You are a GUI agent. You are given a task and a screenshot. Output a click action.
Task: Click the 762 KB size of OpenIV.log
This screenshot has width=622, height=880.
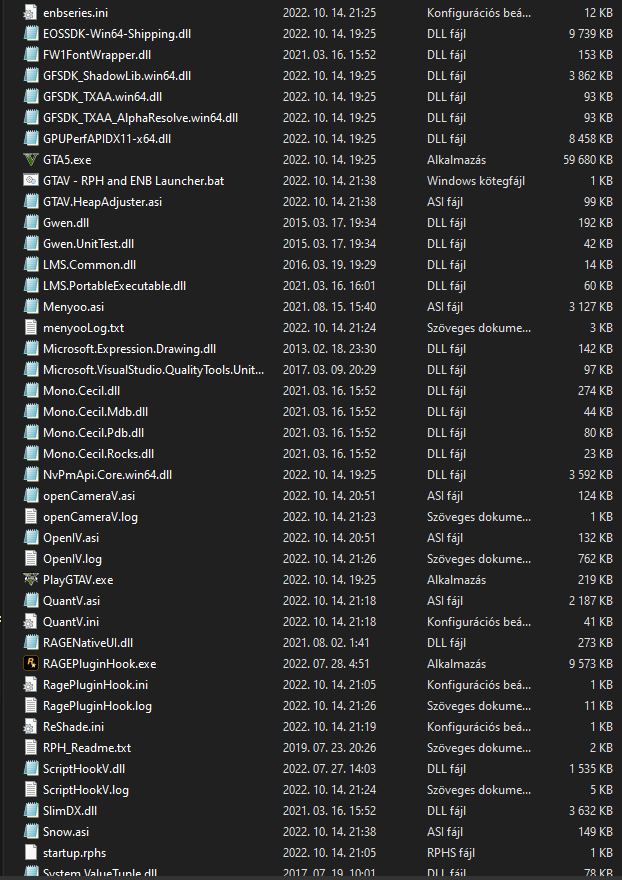pyautogui.click(x=595, y=559)
